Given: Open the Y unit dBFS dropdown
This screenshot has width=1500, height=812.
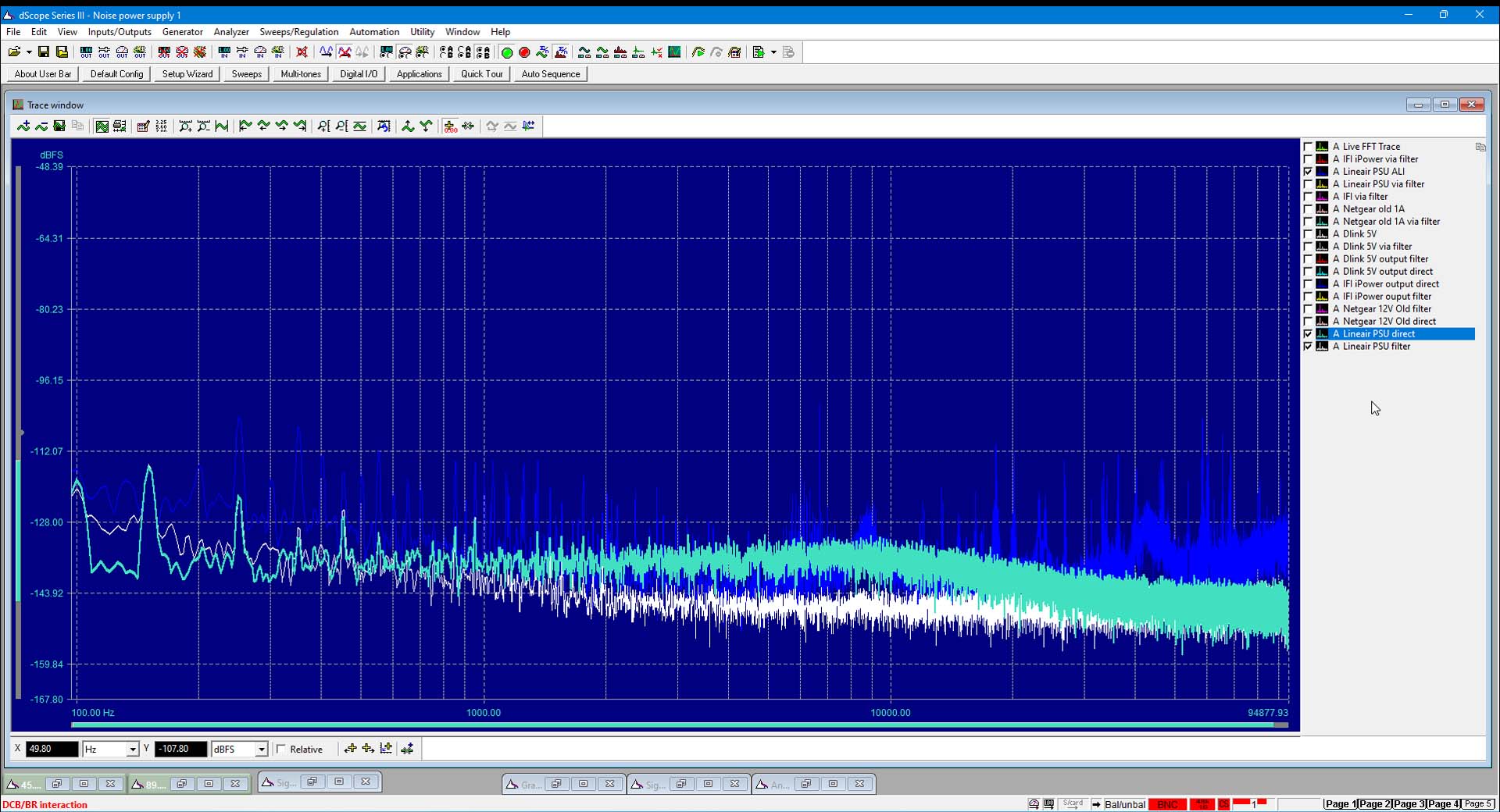Looking at the screenshot, I should tap(261, 750).
